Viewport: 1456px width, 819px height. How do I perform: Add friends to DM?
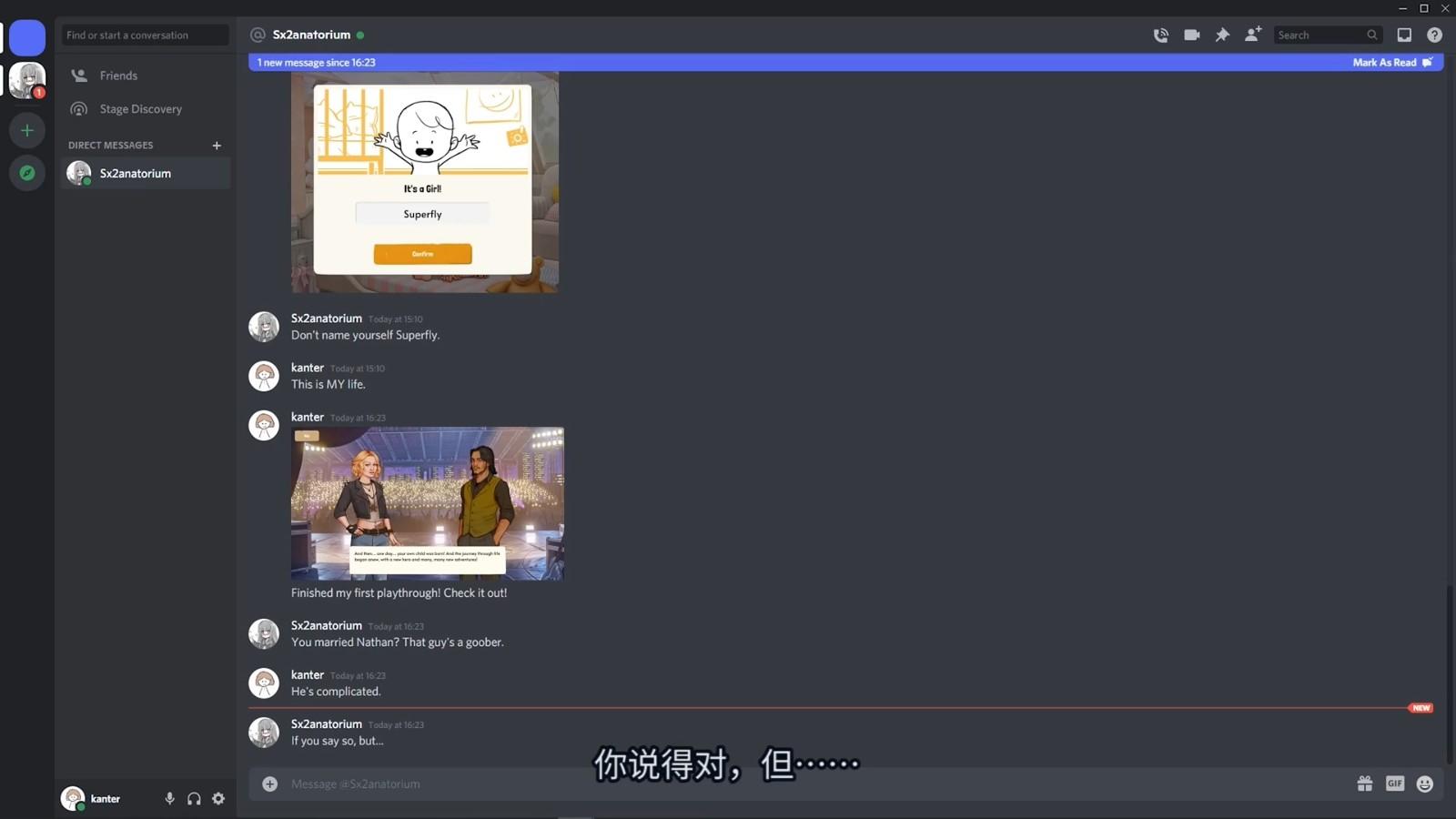click(1253, 35)
